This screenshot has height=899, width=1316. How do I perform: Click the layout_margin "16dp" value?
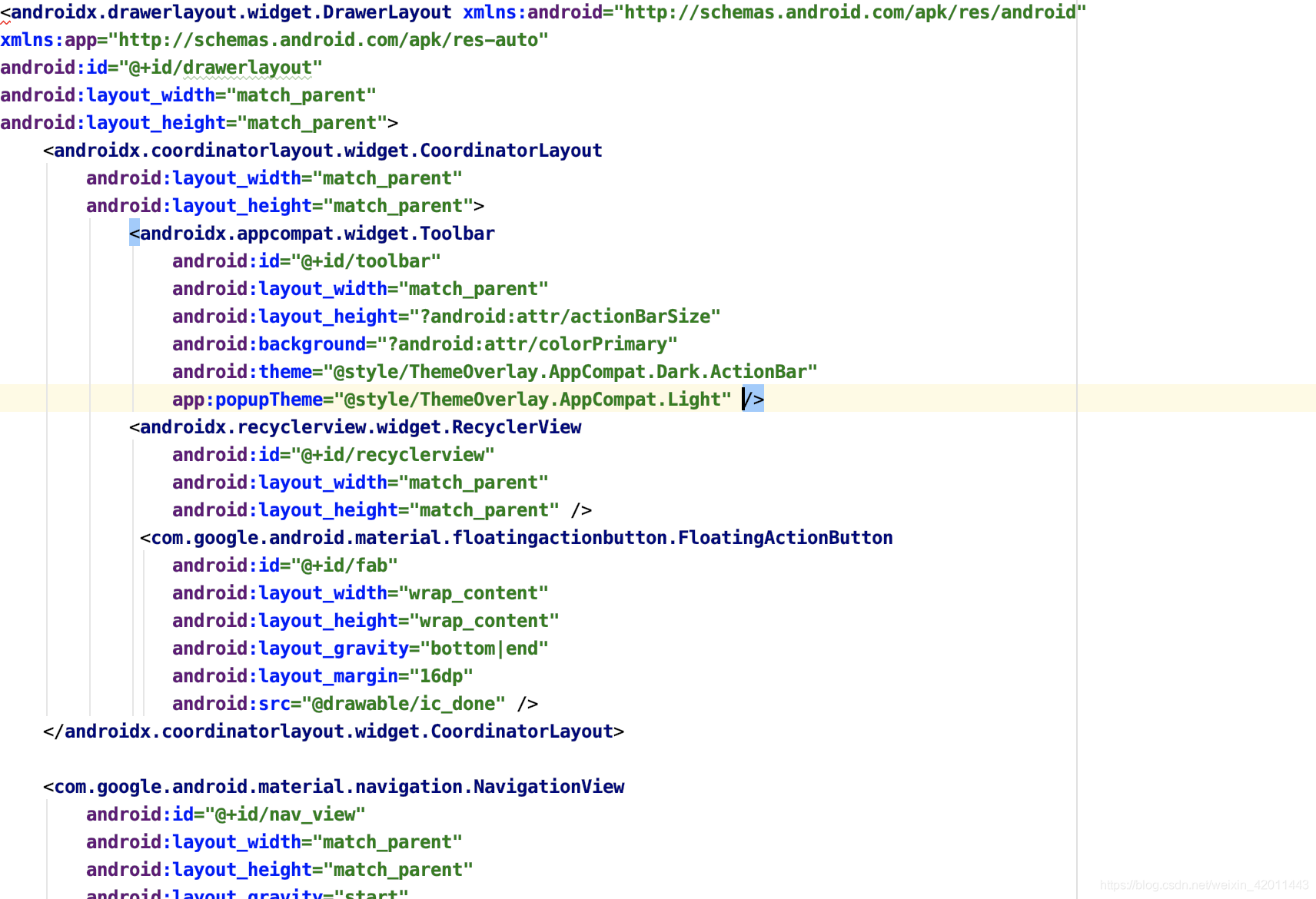coord(441,676)
